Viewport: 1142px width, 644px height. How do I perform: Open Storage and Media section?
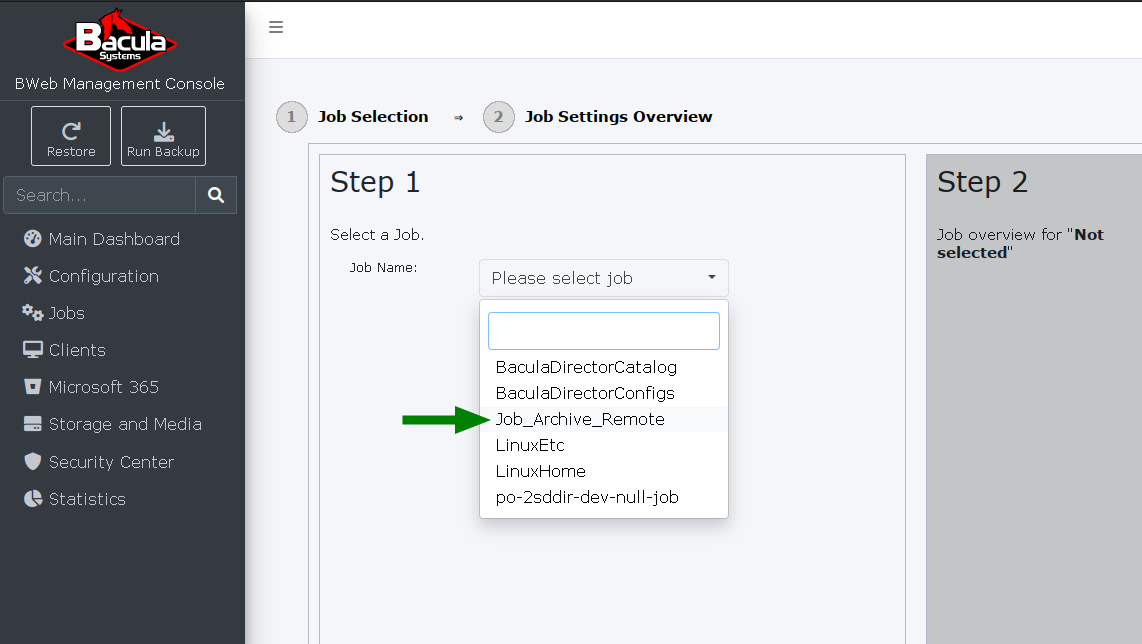(113, 424)
